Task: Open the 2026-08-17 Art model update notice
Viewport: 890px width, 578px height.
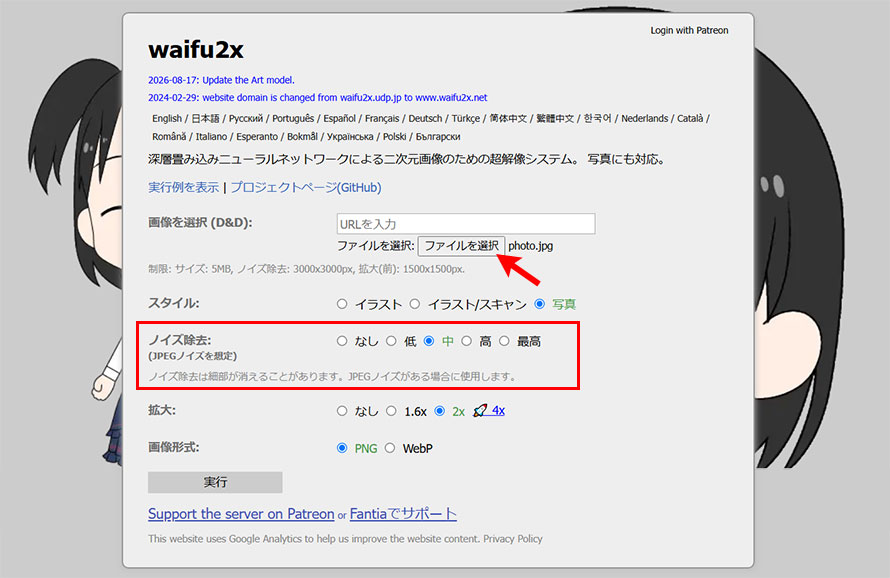Action: pos(221,80)
